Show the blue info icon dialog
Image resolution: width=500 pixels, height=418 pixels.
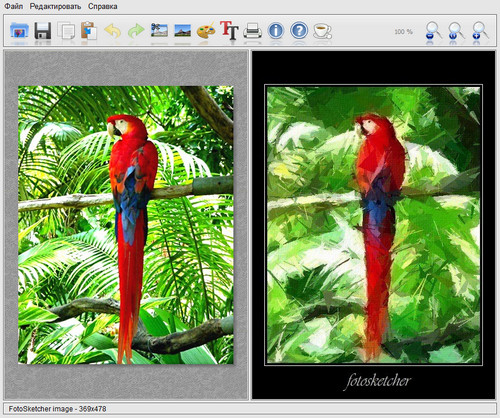pos(276,31)
